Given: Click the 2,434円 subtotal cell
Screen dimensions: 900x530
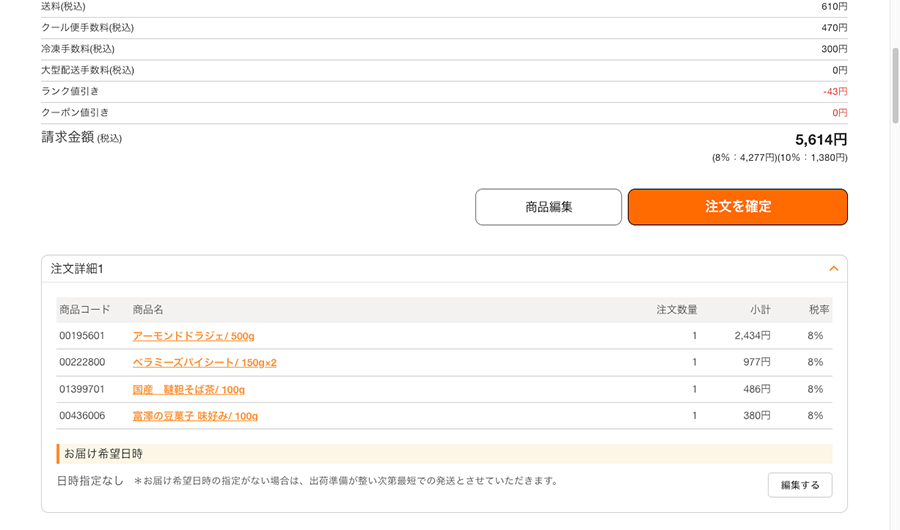Looking at the screenshot, I should tap(752, 336).
